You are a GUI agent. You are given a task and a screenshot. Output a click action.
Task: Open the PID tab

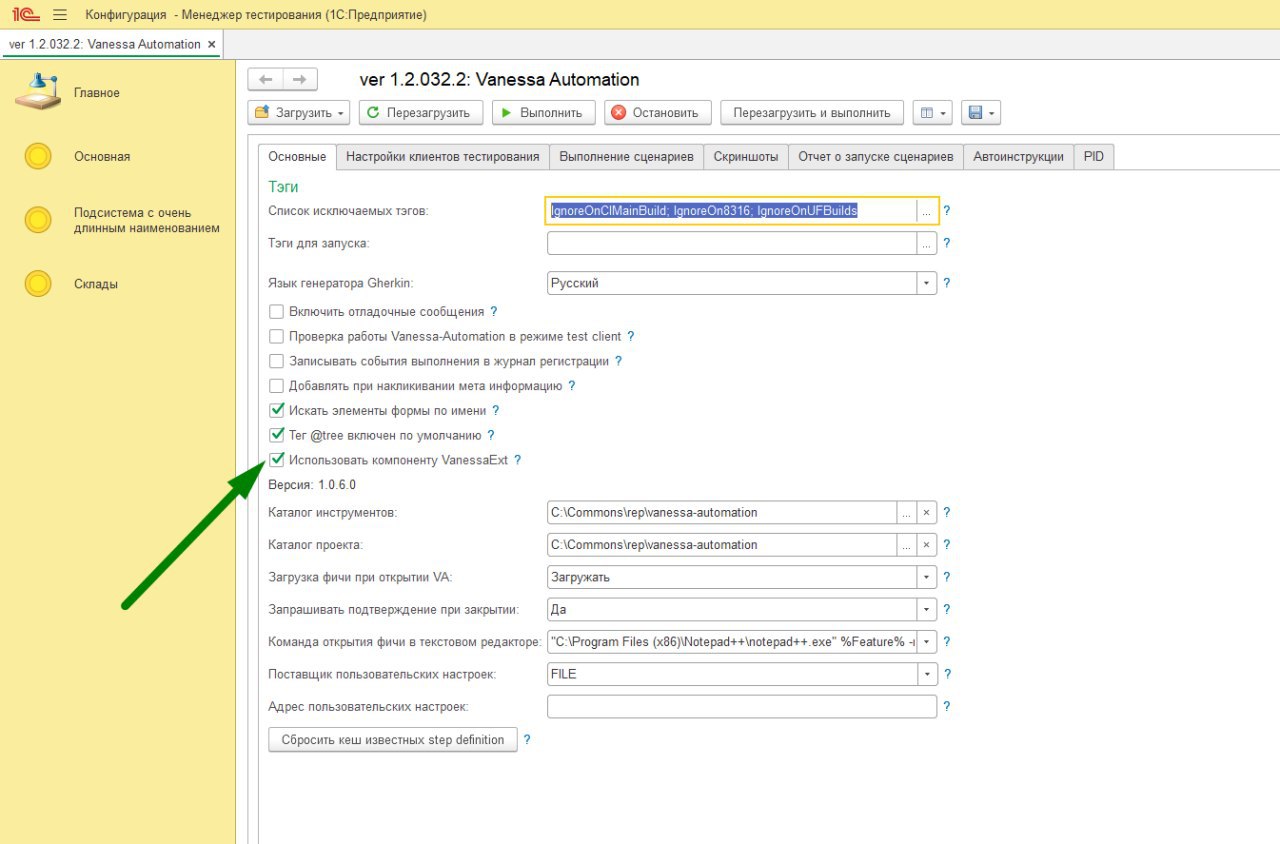[x=1094, y=157]
